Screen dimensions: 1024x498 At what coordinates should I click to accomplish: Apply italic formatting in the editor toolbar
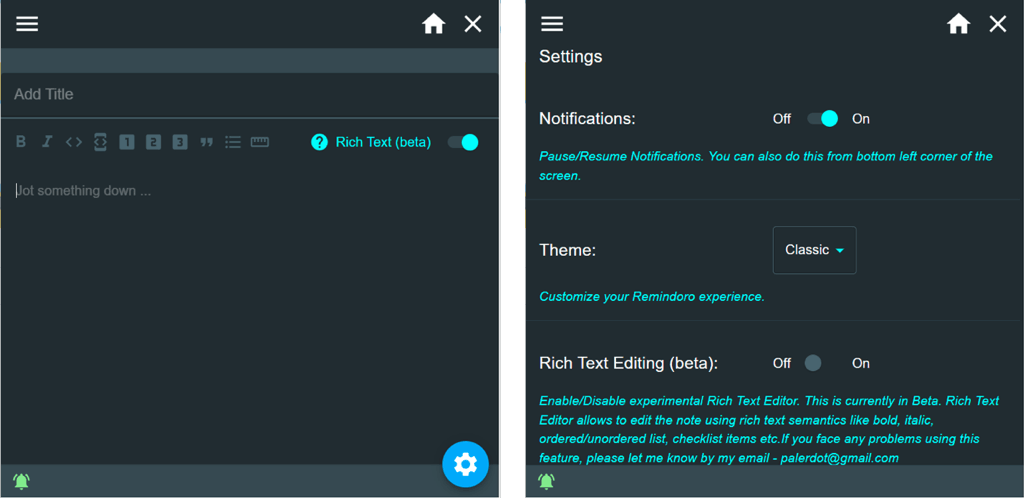pos(47,142)
